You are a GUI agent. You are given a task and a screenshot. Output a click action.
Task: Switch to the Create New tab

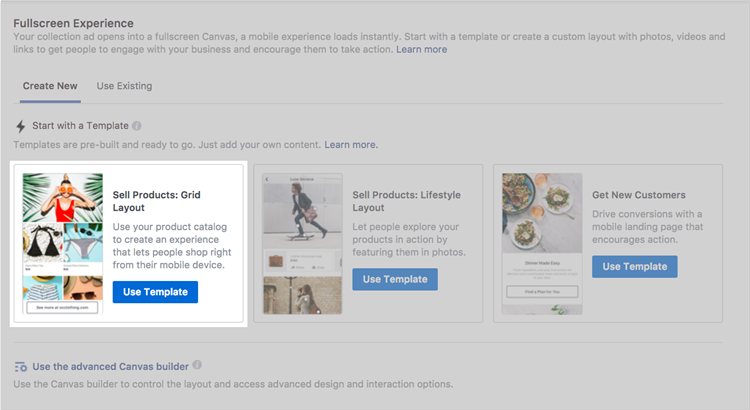click(50, 86)
